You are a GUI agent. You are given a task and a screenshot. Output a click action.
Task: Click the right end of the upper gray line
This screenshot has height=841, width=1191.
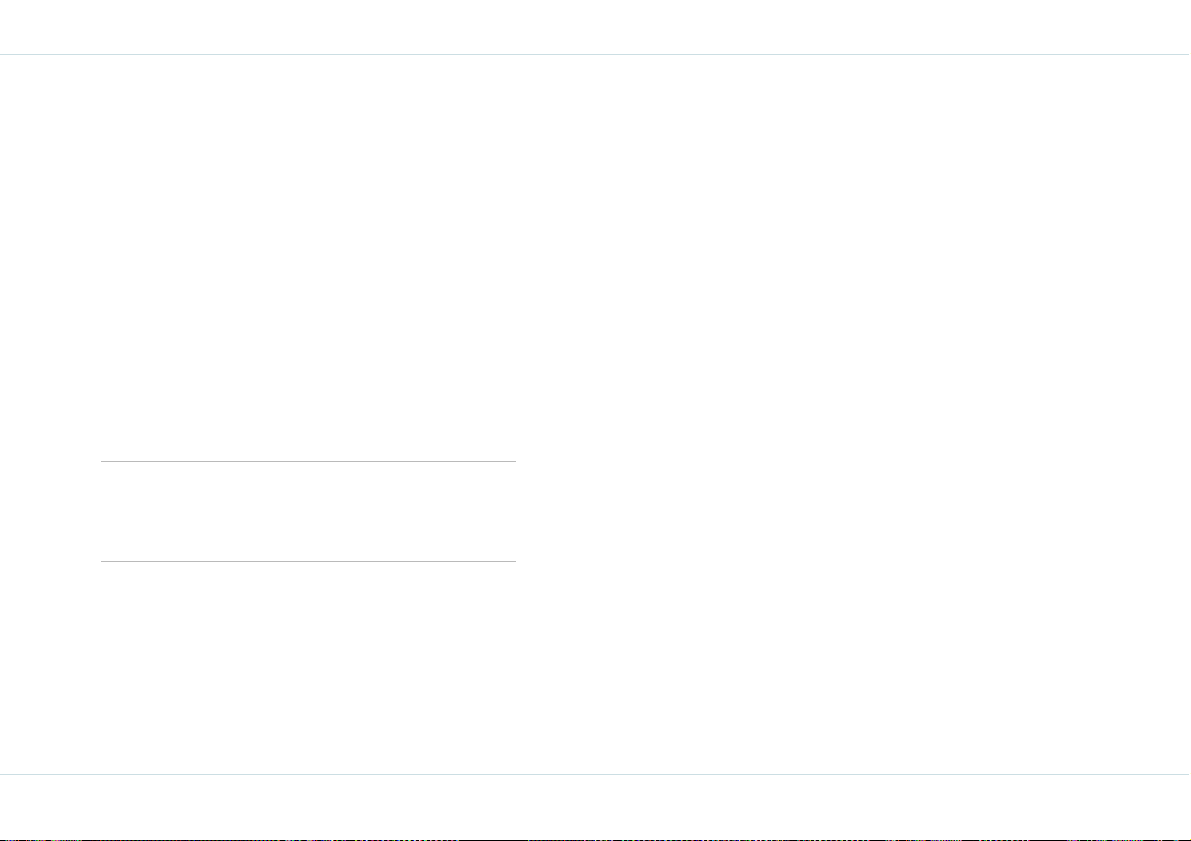[x=514, y=461]
